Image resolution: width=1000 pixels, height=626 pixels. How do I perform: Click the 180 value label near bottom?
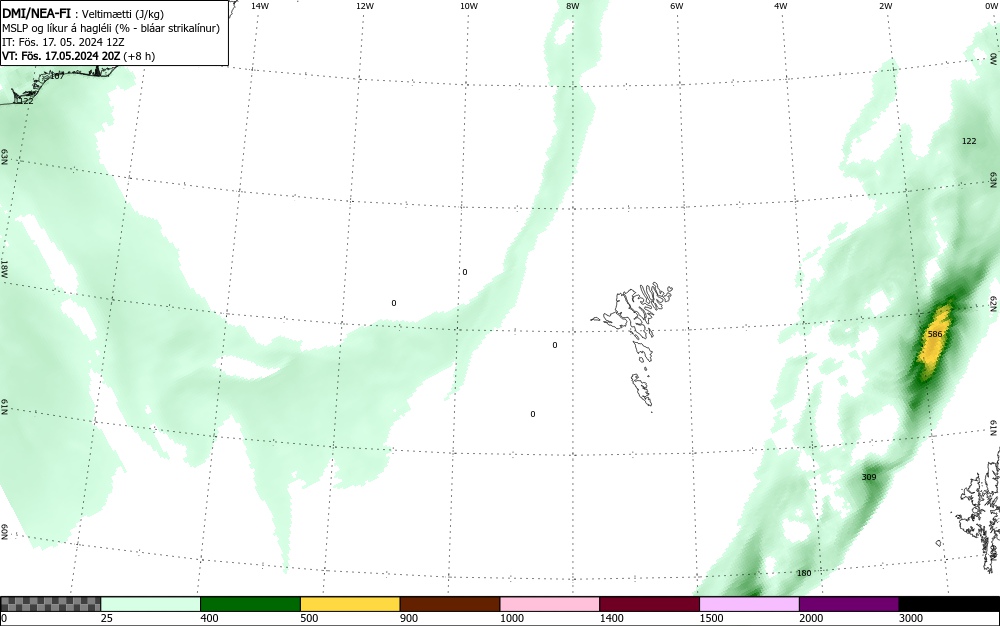(x=804, y=573)
